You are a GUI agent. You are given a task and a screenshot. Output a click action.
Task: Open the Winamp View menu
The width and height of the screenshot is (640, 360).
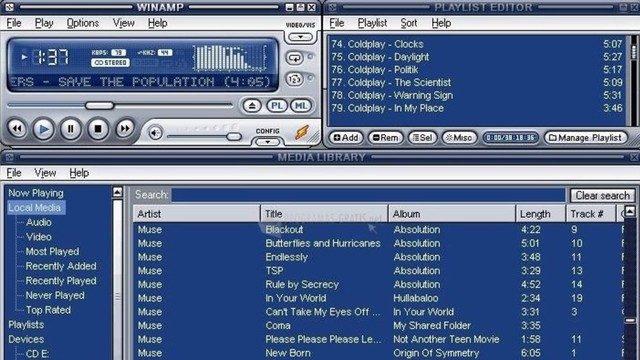(124, 23)
